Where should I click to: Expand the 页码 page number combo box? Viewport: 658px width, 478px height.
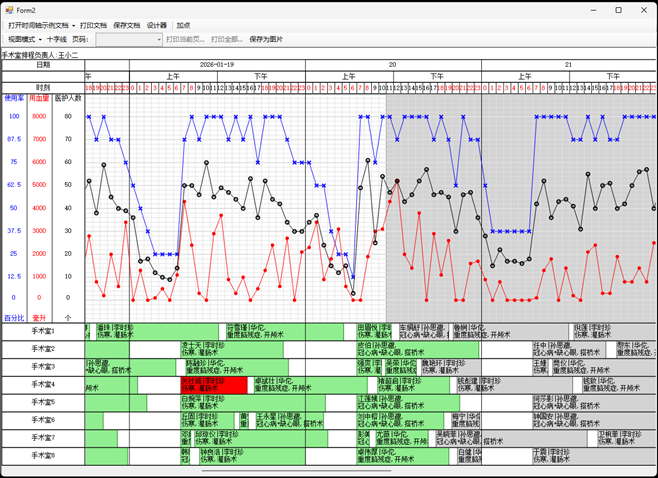click(x=158, y=39)
